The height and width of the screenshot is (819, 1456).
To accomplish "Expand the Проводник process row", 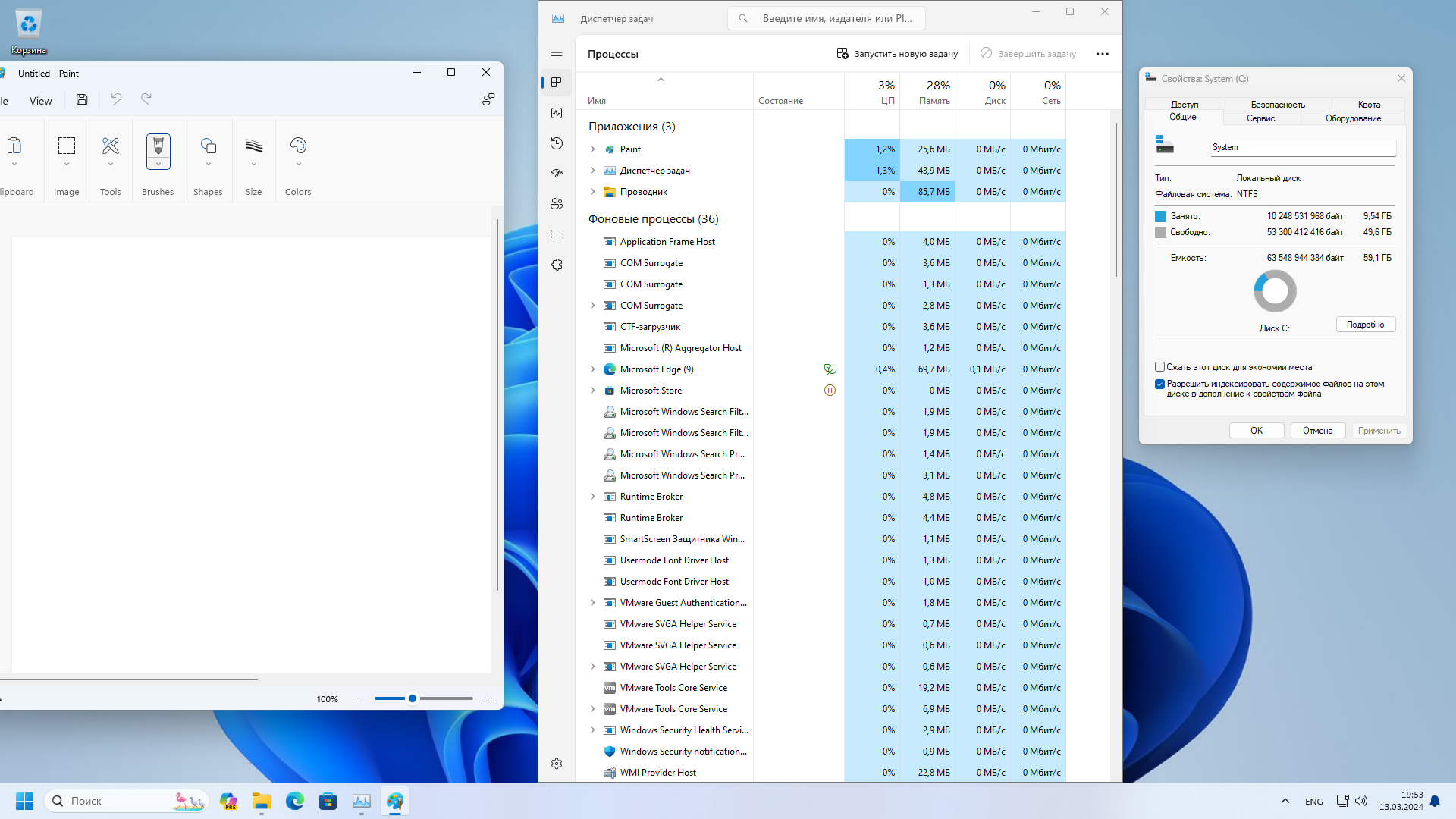I will [x=593, y=192].
